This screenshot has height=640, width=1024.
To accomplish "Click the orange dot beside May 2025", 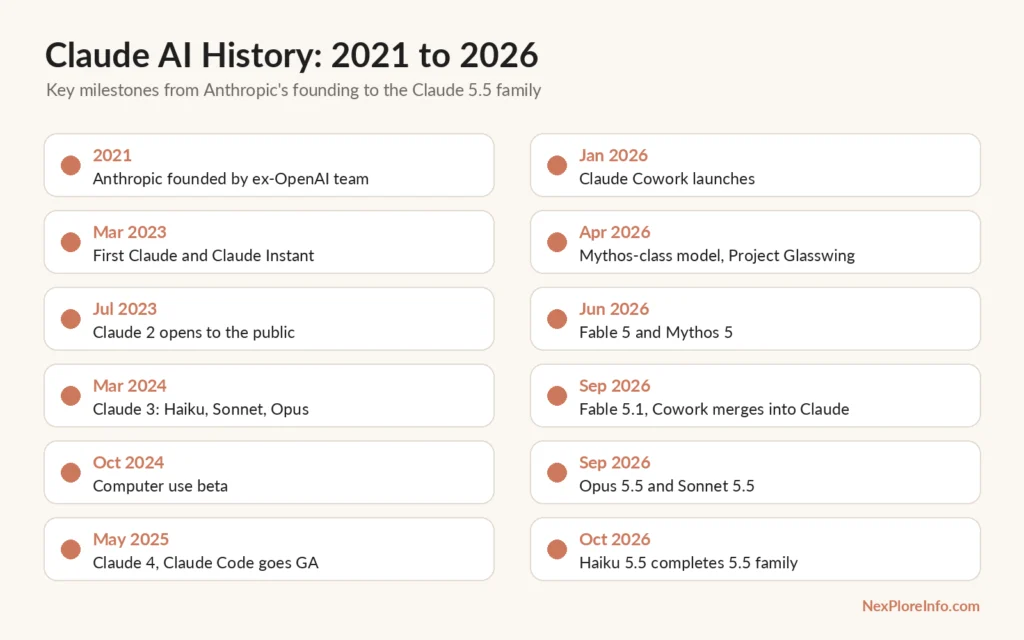I will [71, 549].
